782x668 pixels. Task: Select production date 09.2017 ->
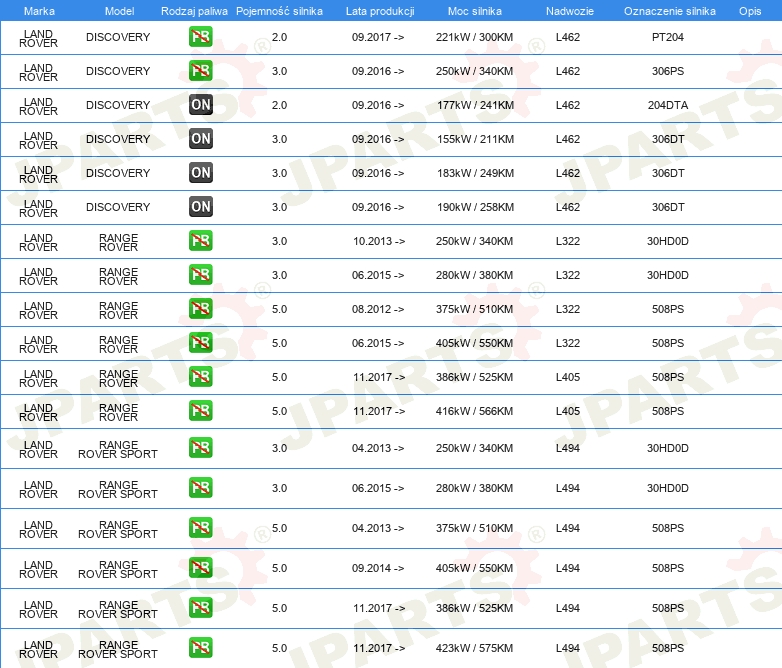[378, 37]
